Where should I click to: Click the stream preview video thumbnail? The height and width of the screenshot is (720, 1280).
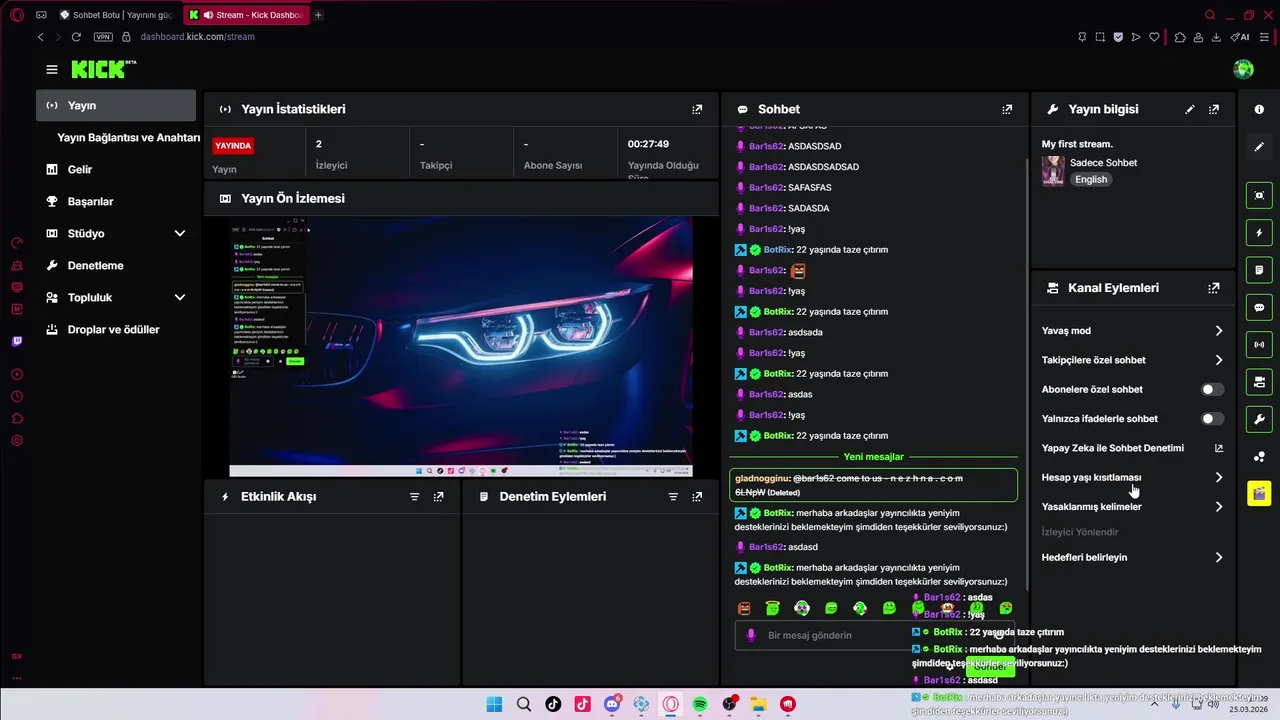(461, 346)
